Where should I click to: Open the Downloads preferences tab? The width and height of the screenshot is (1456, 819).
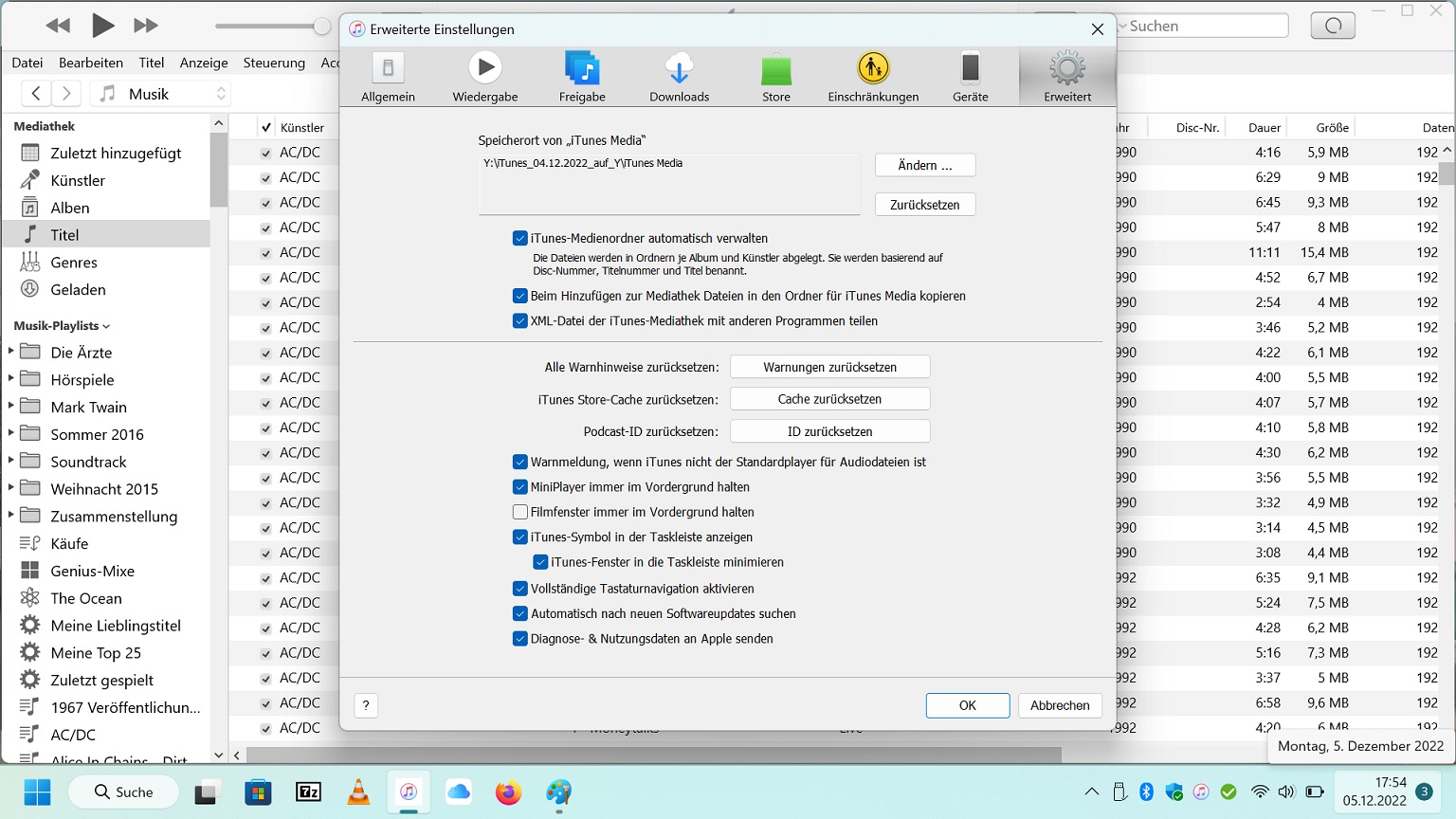pos(679,77)
